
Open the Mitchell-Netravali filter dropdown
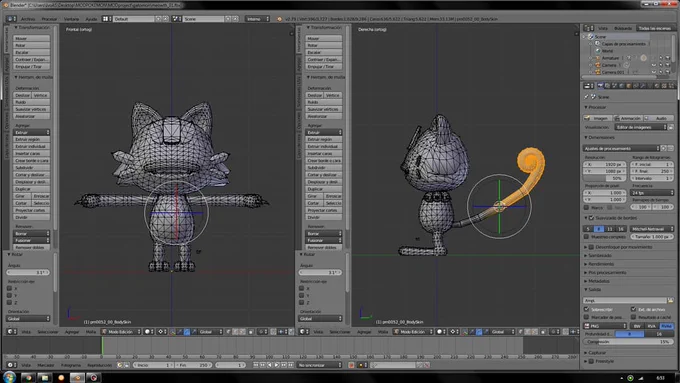coord(652,229)
